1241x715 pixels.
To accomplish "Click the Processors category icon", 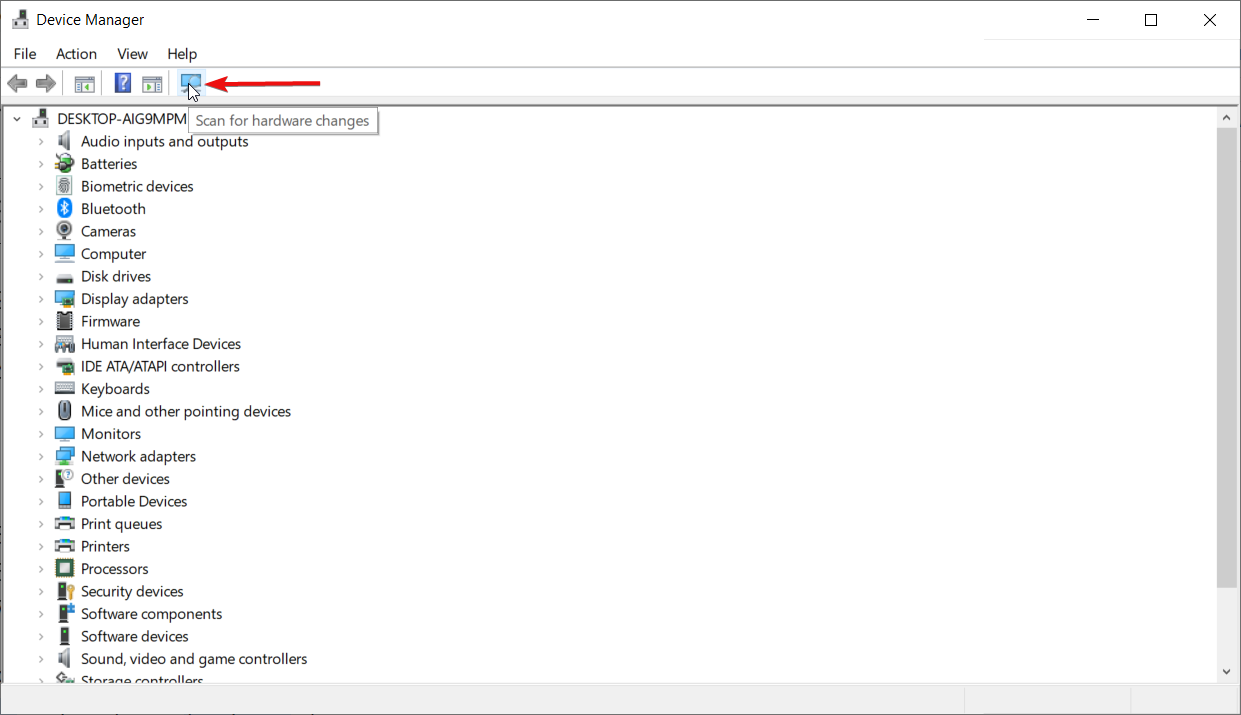I will click(x=65, y=569).
